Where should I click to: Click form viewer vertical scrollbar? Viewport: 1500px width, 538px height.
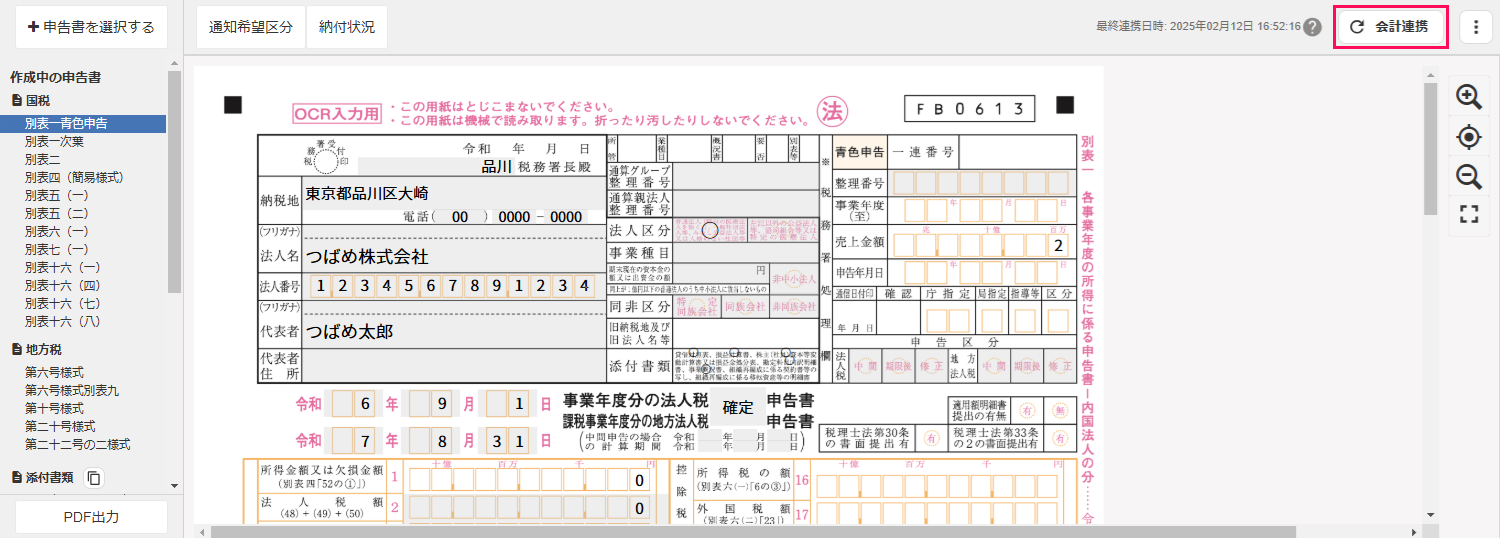[1430, 150]
